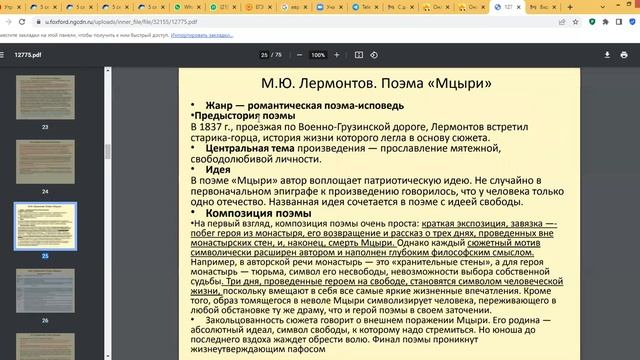Click the heading Предыстория поэмы
Image resolution: width=640 pixels, height=360 pixels.
pos(244,116)
